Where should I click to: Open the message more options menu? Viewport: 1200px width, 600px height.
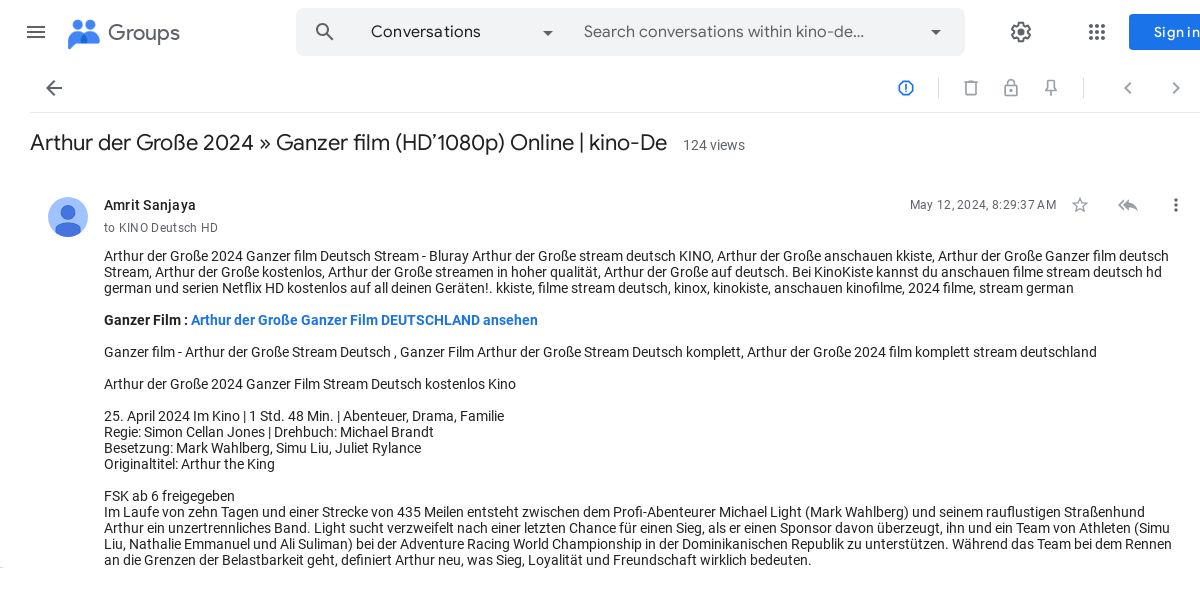tap(1176, 205)
